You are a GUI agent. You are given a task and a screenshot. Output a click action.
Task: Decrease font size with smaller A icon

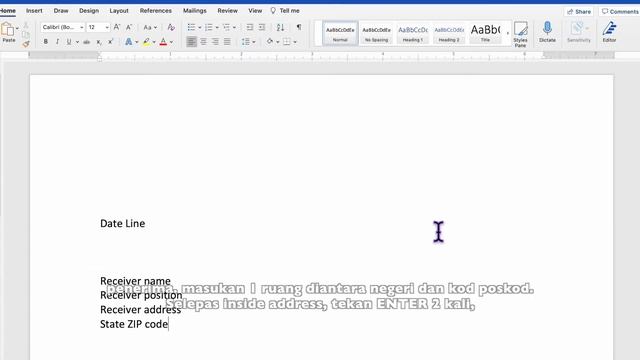129,27
